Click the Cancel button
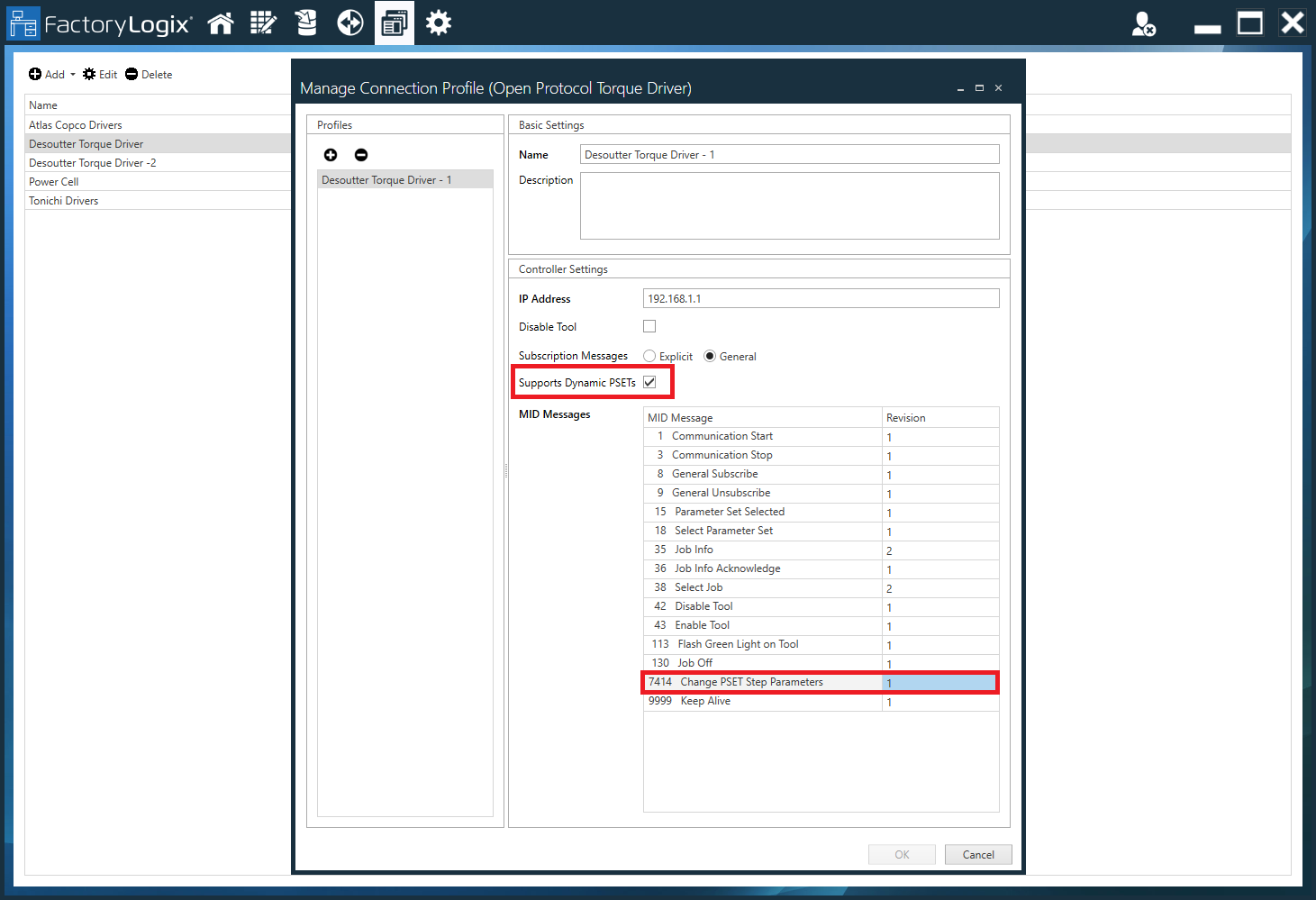The image size is (1316, 900). tap(978, 855)
